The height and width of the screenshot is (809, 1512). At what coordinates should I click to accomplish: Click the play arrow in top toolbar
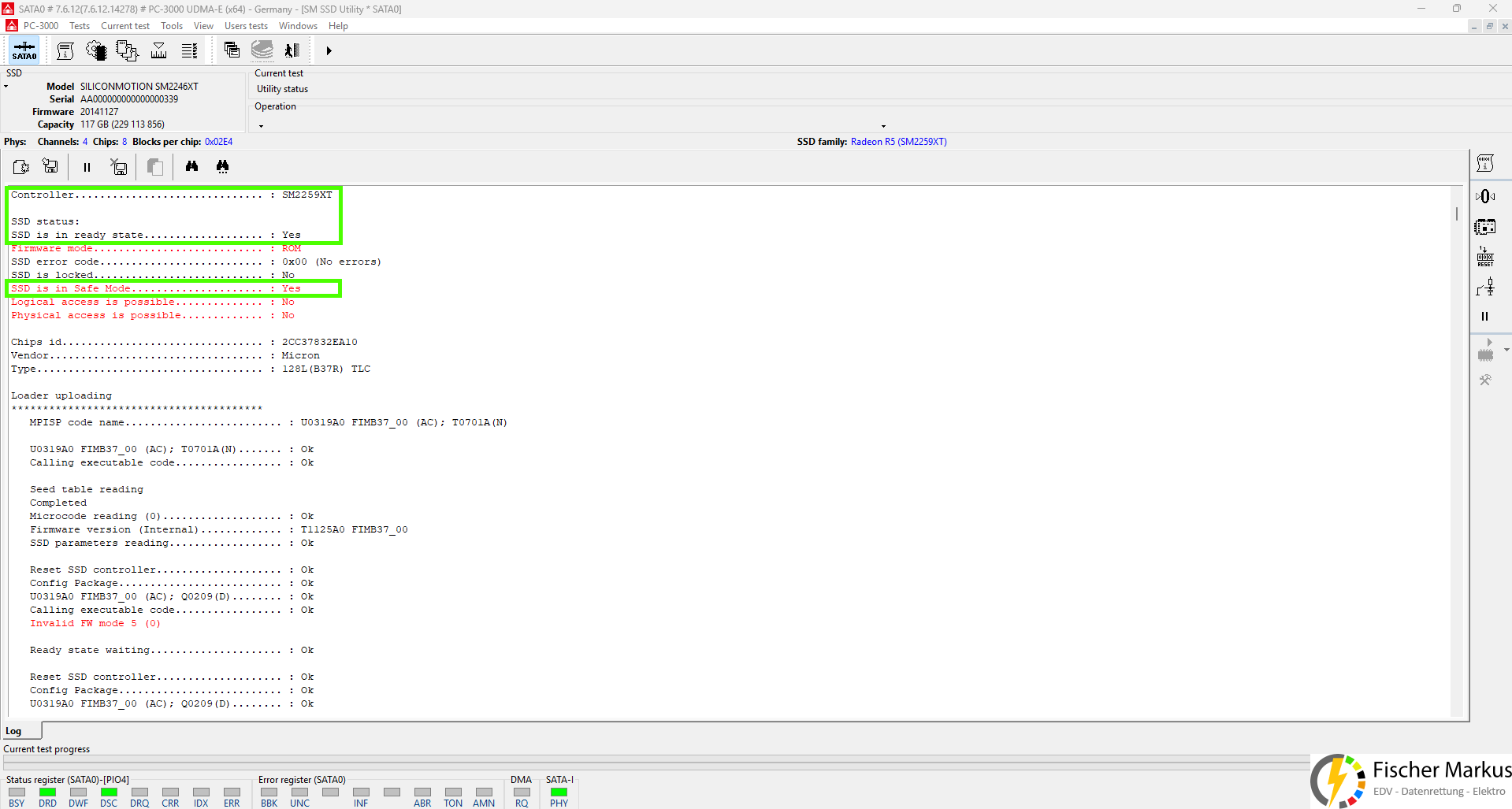[329, 51]
